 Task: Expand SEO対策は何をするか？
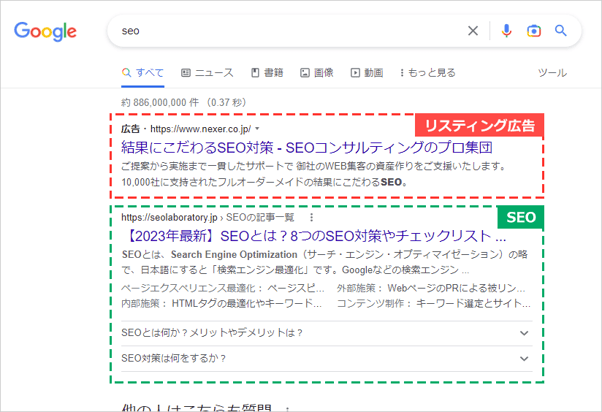click(x=327, y=359)
